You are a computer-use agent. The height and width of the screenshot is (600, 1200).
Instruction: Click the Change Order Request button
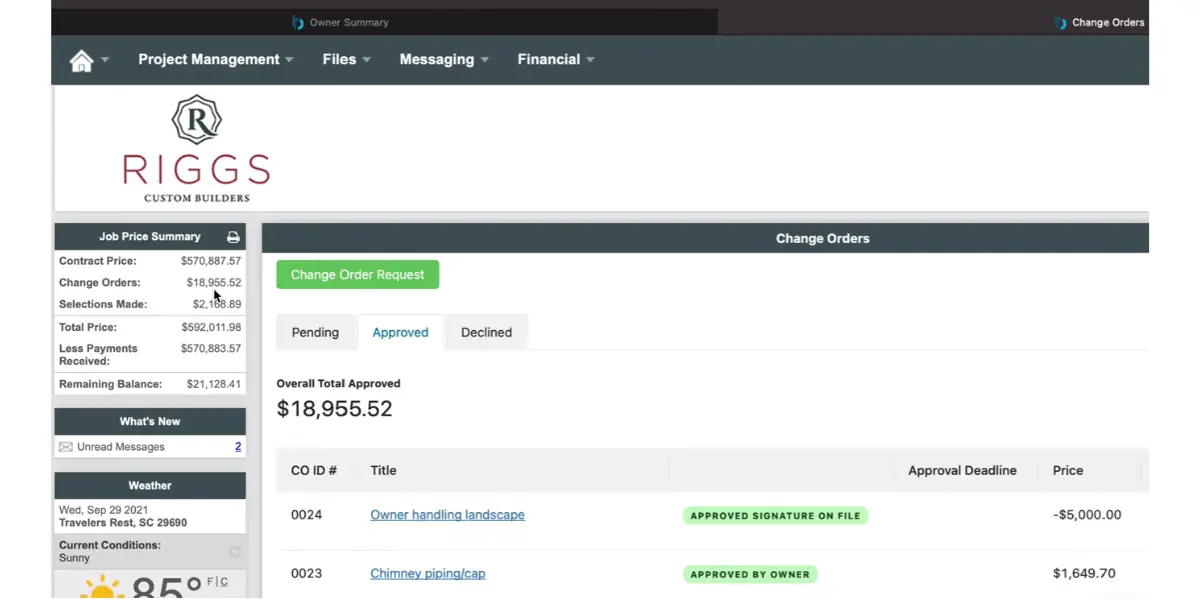[x=357, y=275]
